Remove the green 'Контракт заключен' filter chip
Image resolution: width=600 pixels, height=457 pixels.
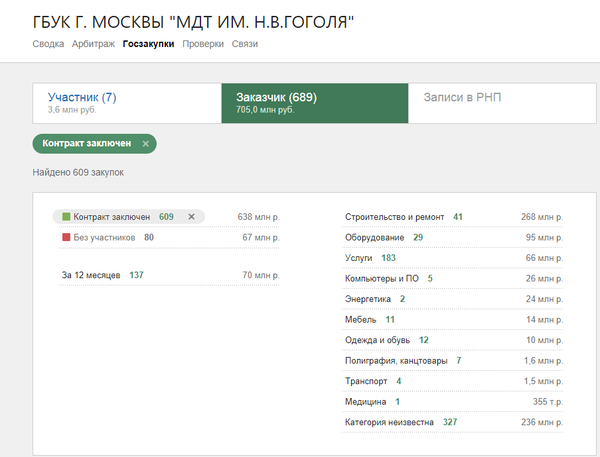click(145, 144)
